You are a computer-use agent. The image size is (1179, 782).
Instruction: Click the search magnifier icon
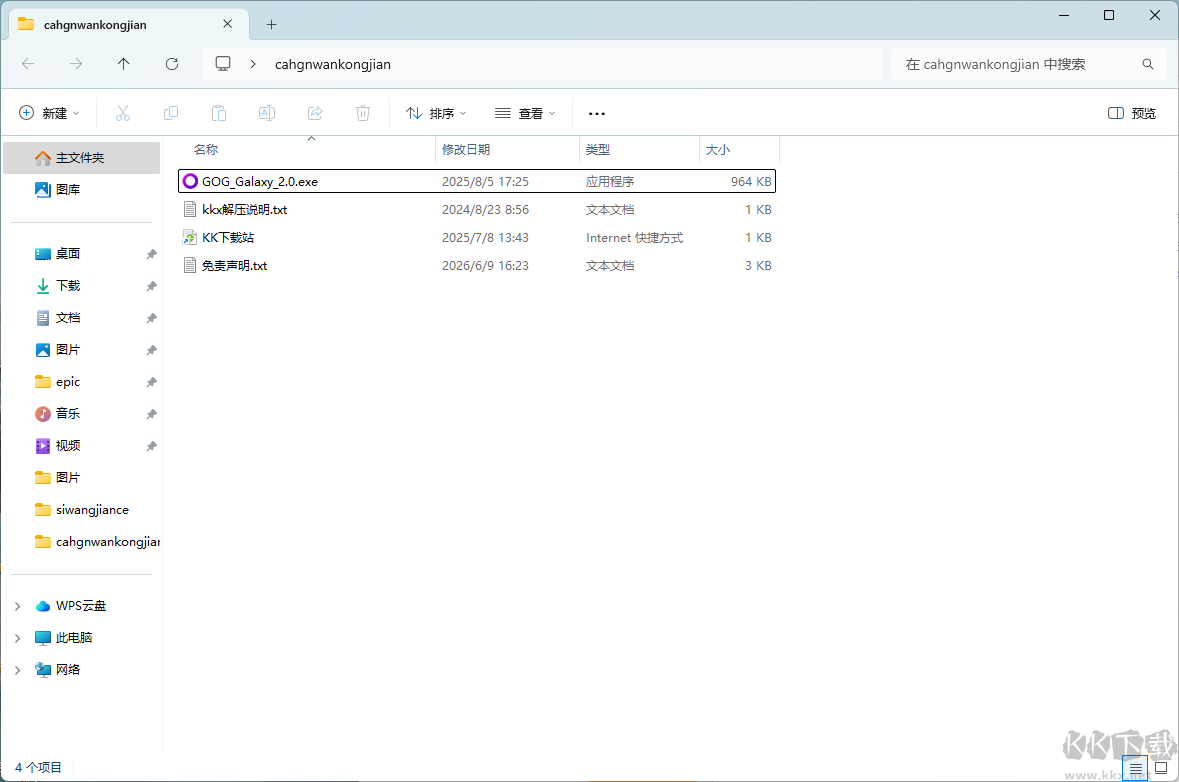pyautogui.click(x=1147, y=64)
